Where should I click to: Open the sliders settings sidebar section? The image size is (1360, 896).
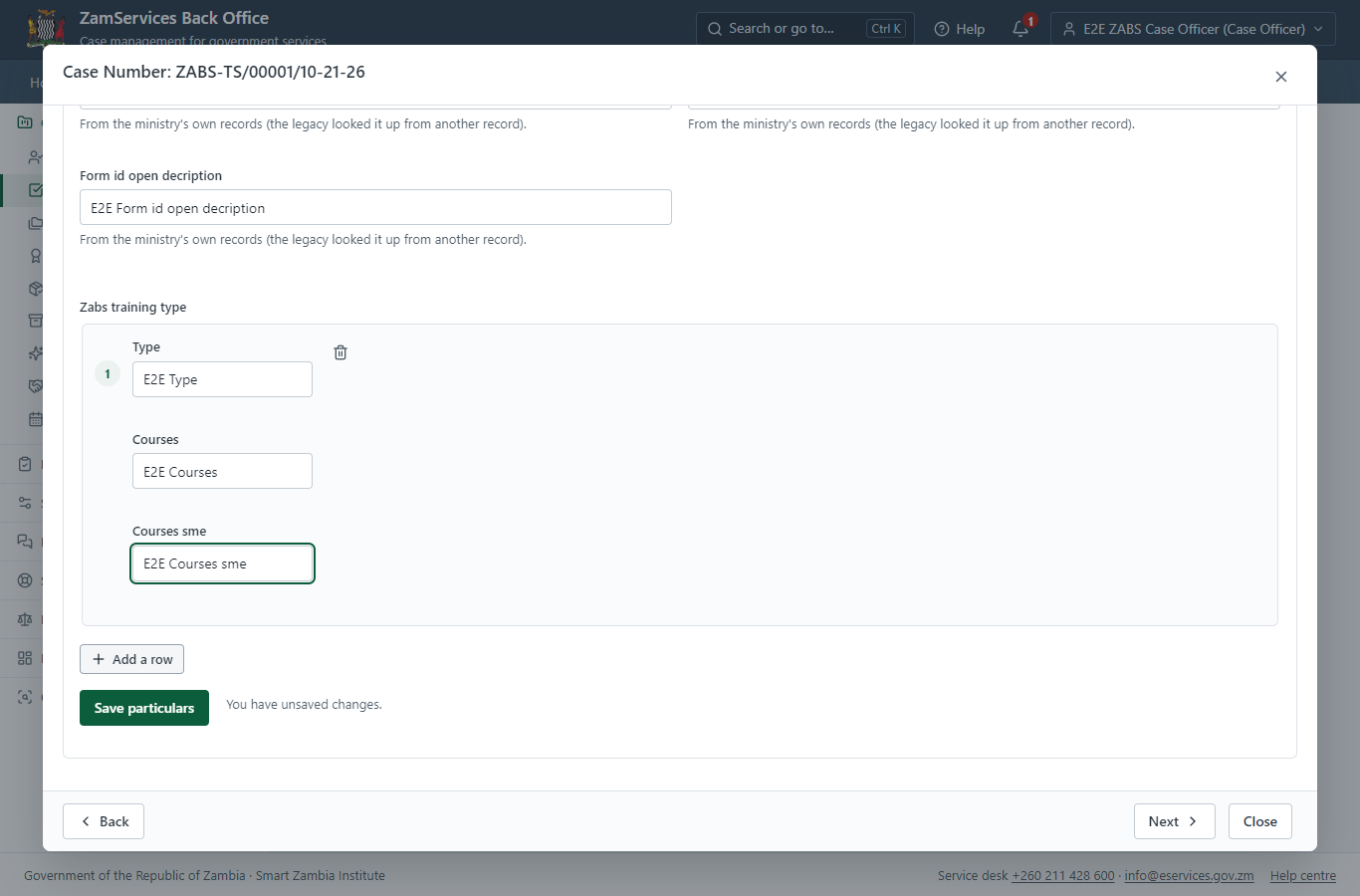tap(25, 503)
